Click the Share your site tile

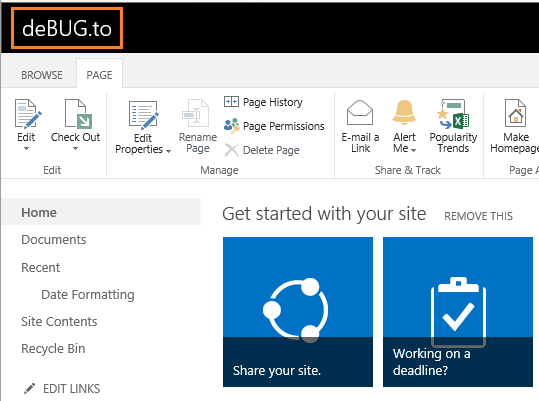click(x=298, y=312)
